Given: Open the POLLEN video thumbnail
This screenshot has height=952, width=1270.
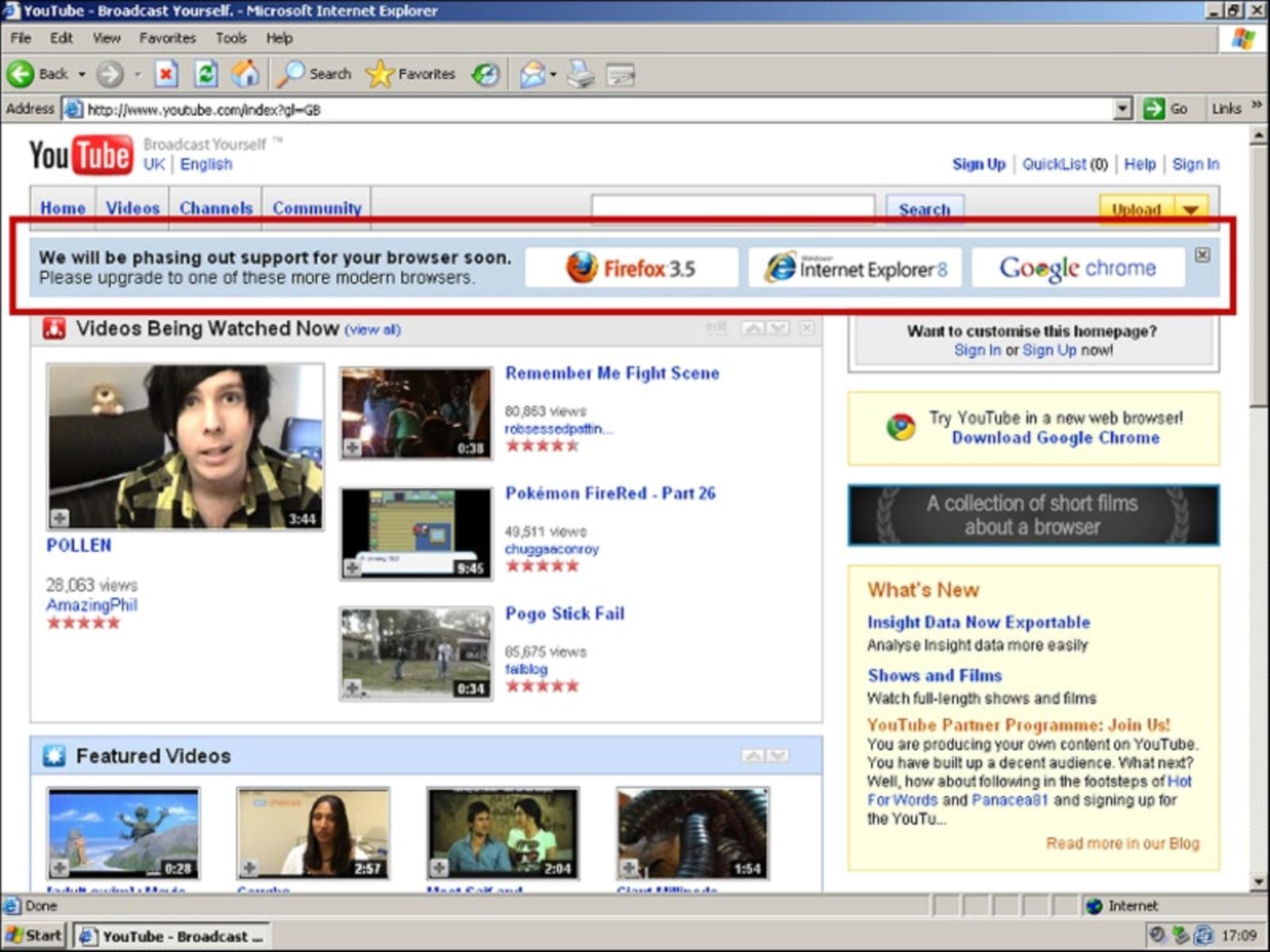Looking at the screenshot, I should (184, 444).
